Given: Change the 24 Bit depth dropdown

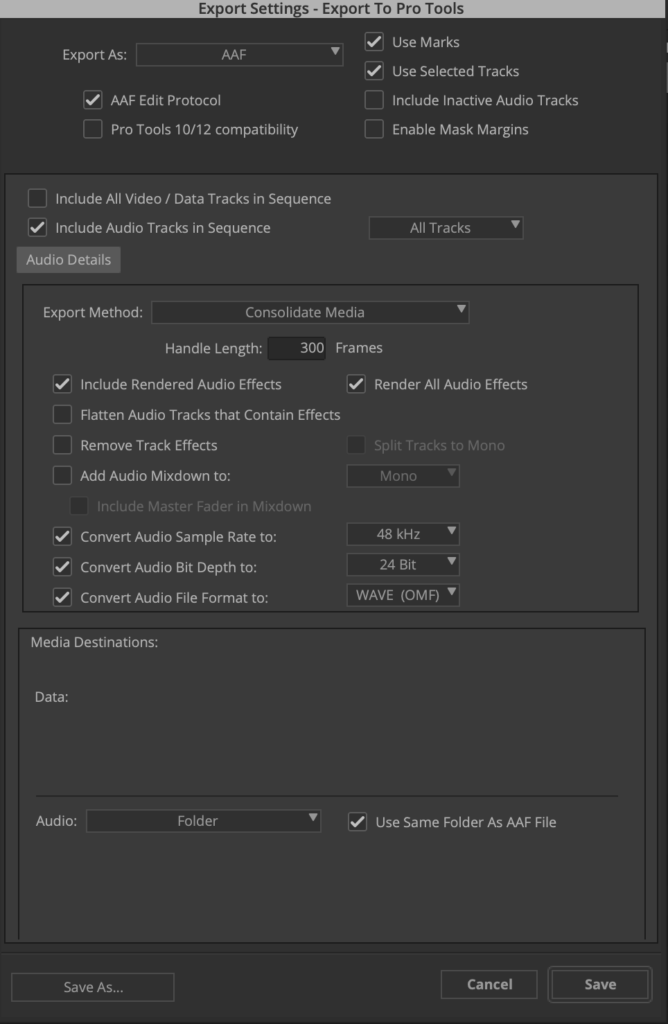Looking at the screenshot, I should [403, 565].
